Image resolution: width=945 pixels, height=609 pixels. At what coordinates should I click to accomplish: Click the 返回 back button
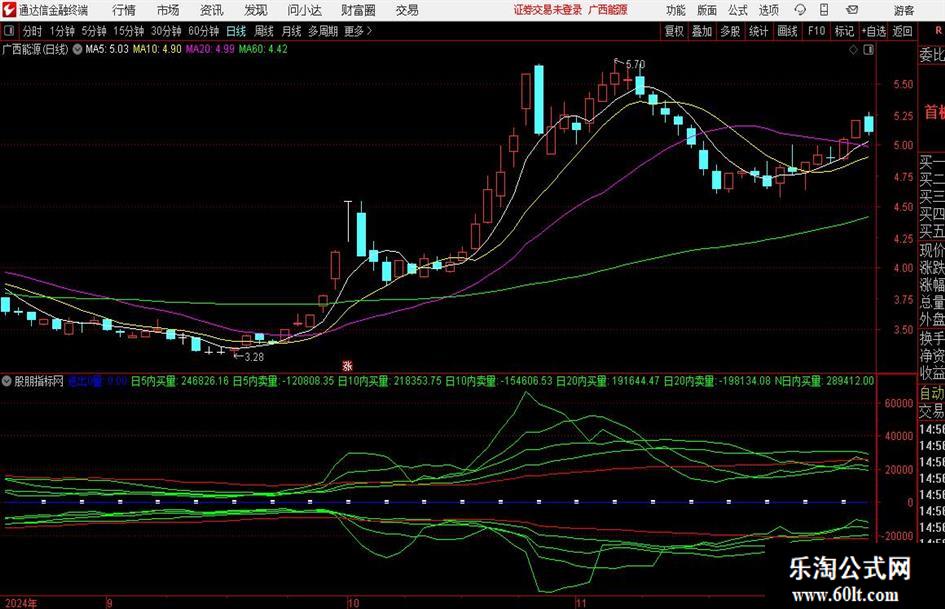click(x=902, y=31)
